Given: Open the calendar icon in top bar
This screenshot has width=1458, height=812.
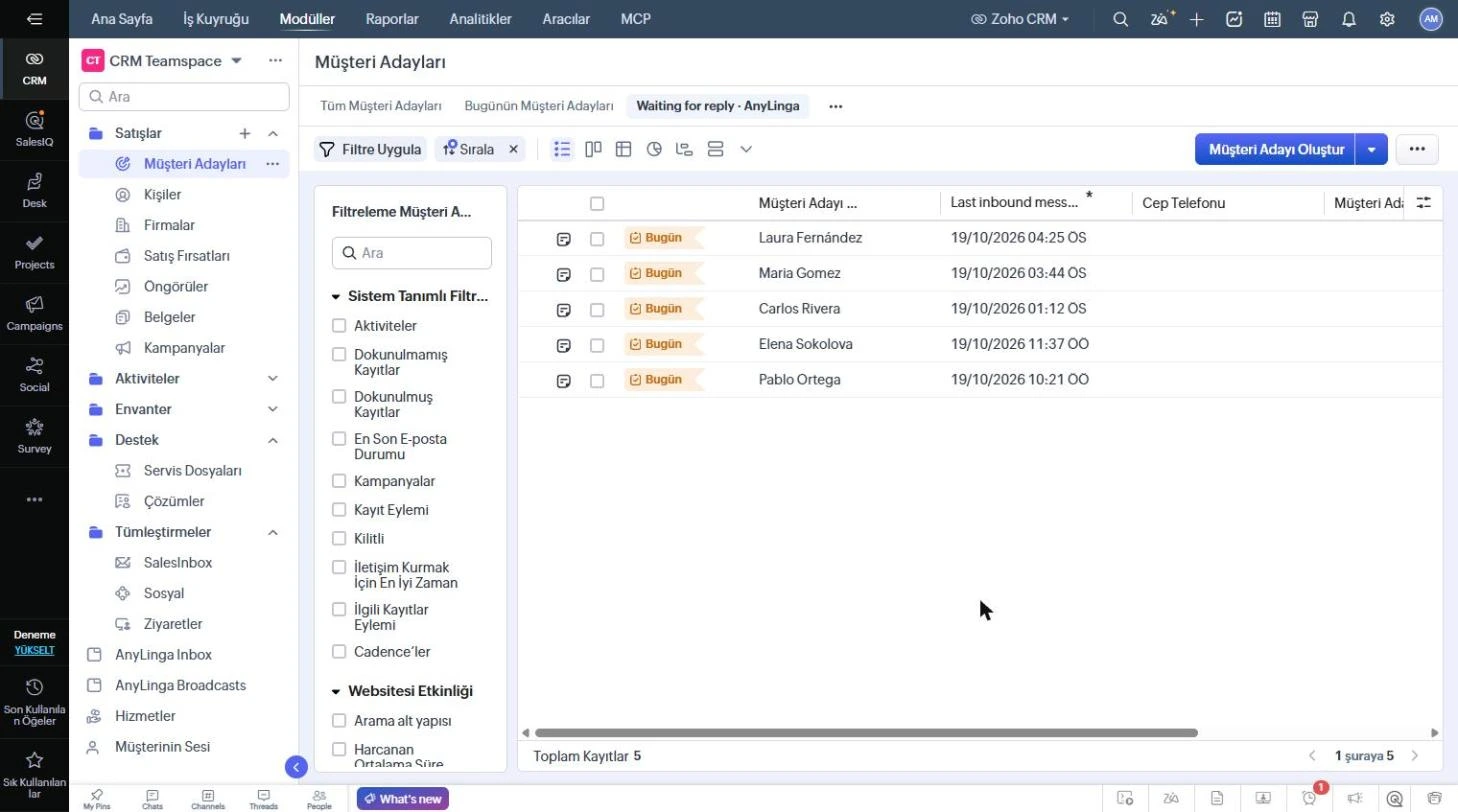Looking at the screenshot, I should coord(1272,19).
